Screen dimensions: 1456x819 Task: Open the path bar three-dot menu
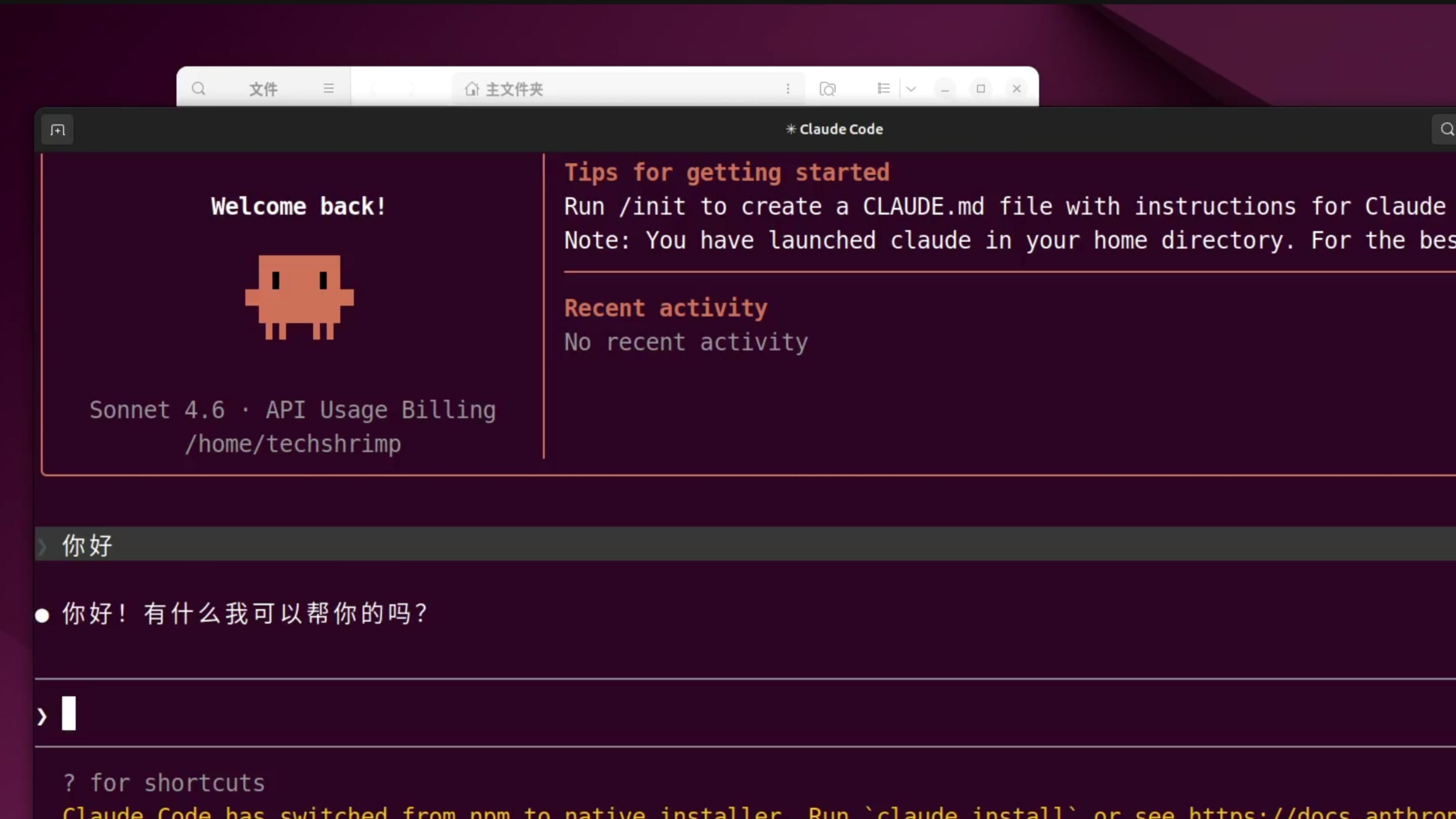(x=788, y=89)
